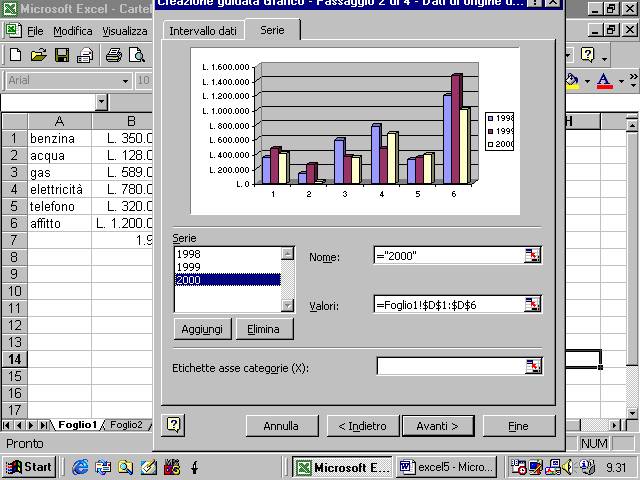Switch to the Intervallo dati tab
The image size is (640, 480).
coord(203,31)
